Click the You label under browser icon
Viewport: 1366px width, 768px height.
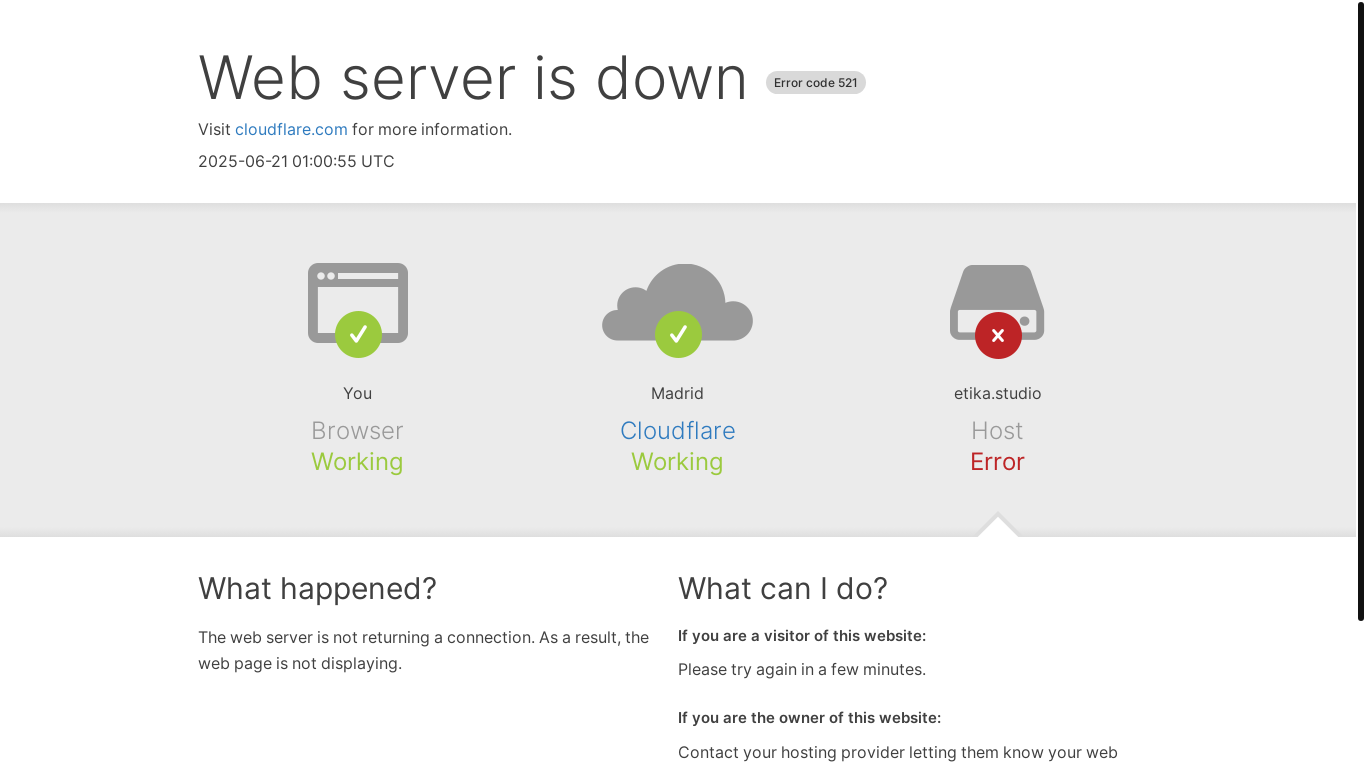(x=357, y=393)
